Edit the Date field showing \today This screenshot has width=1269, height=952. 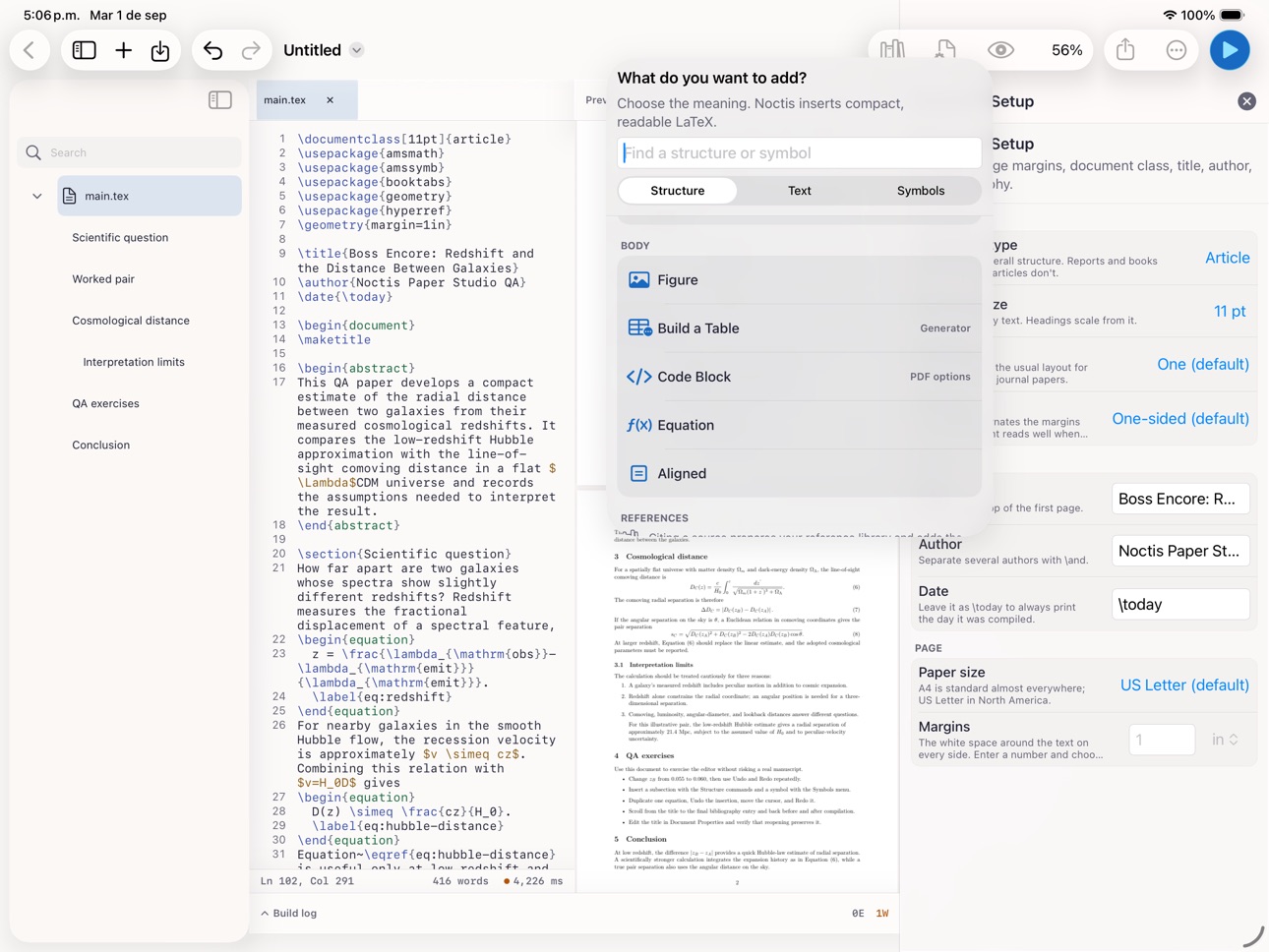click(x=1180, y=605)
